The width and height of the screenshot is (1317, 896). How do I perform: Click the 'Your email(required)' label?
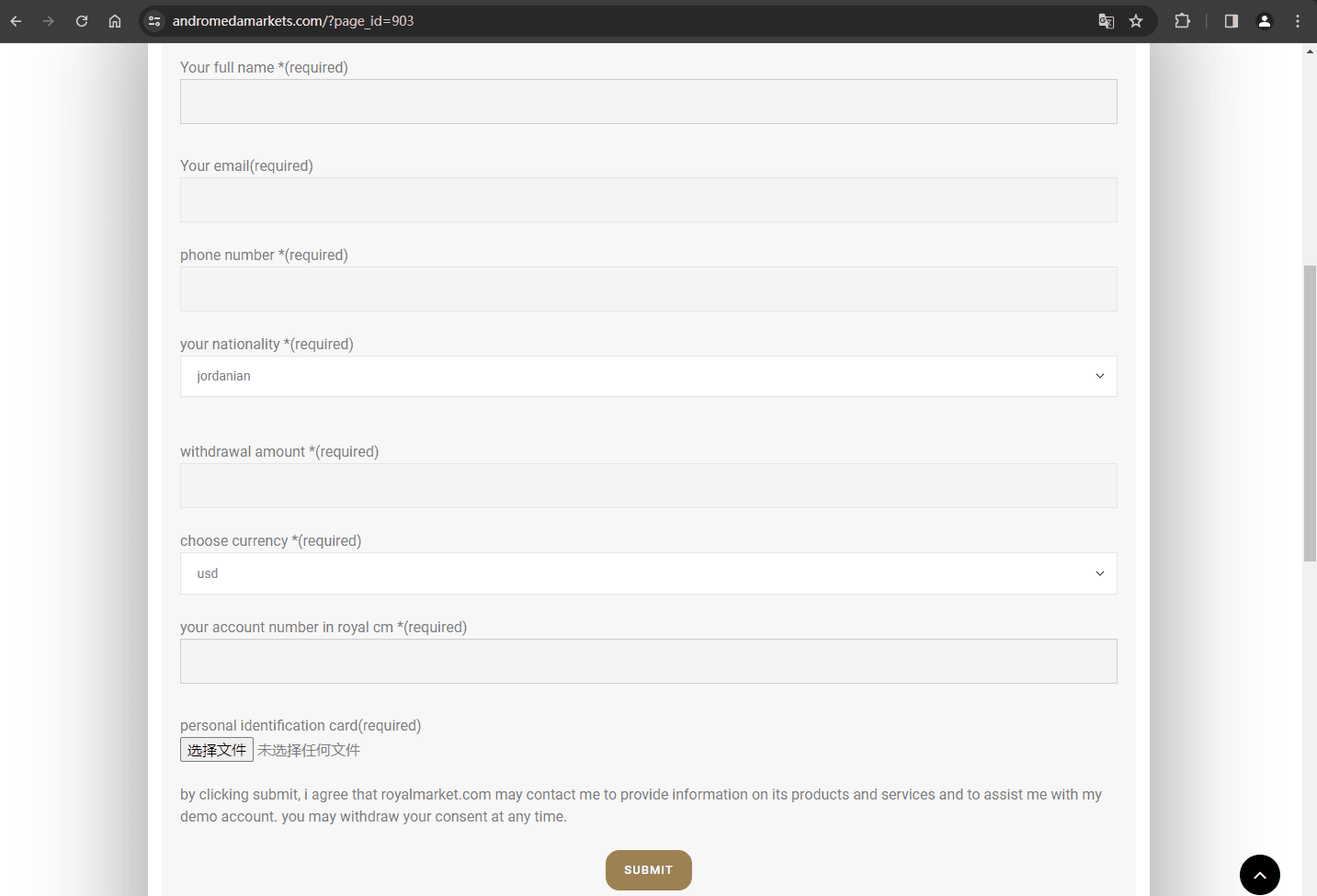click(246, 166)
